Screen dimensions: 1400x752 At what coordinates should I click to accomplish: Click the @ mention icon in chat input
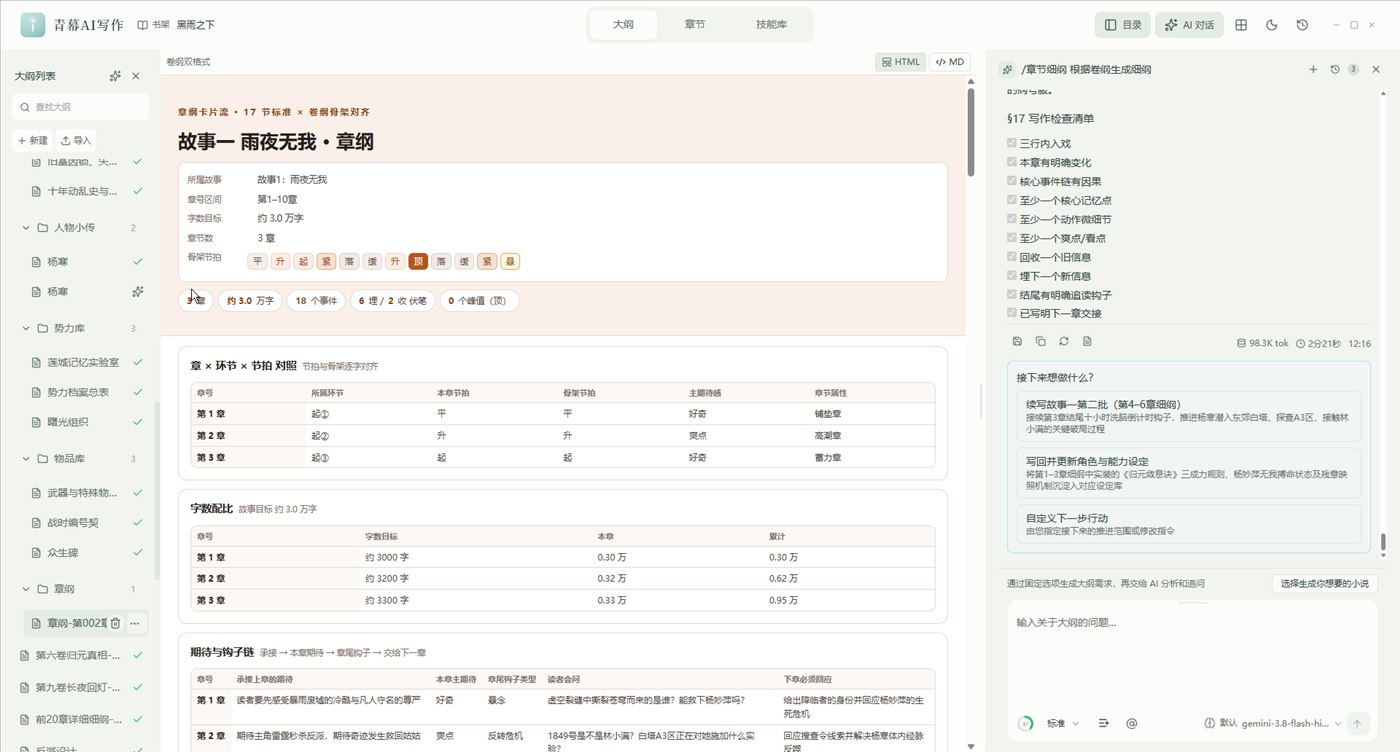pos(1132,723)
